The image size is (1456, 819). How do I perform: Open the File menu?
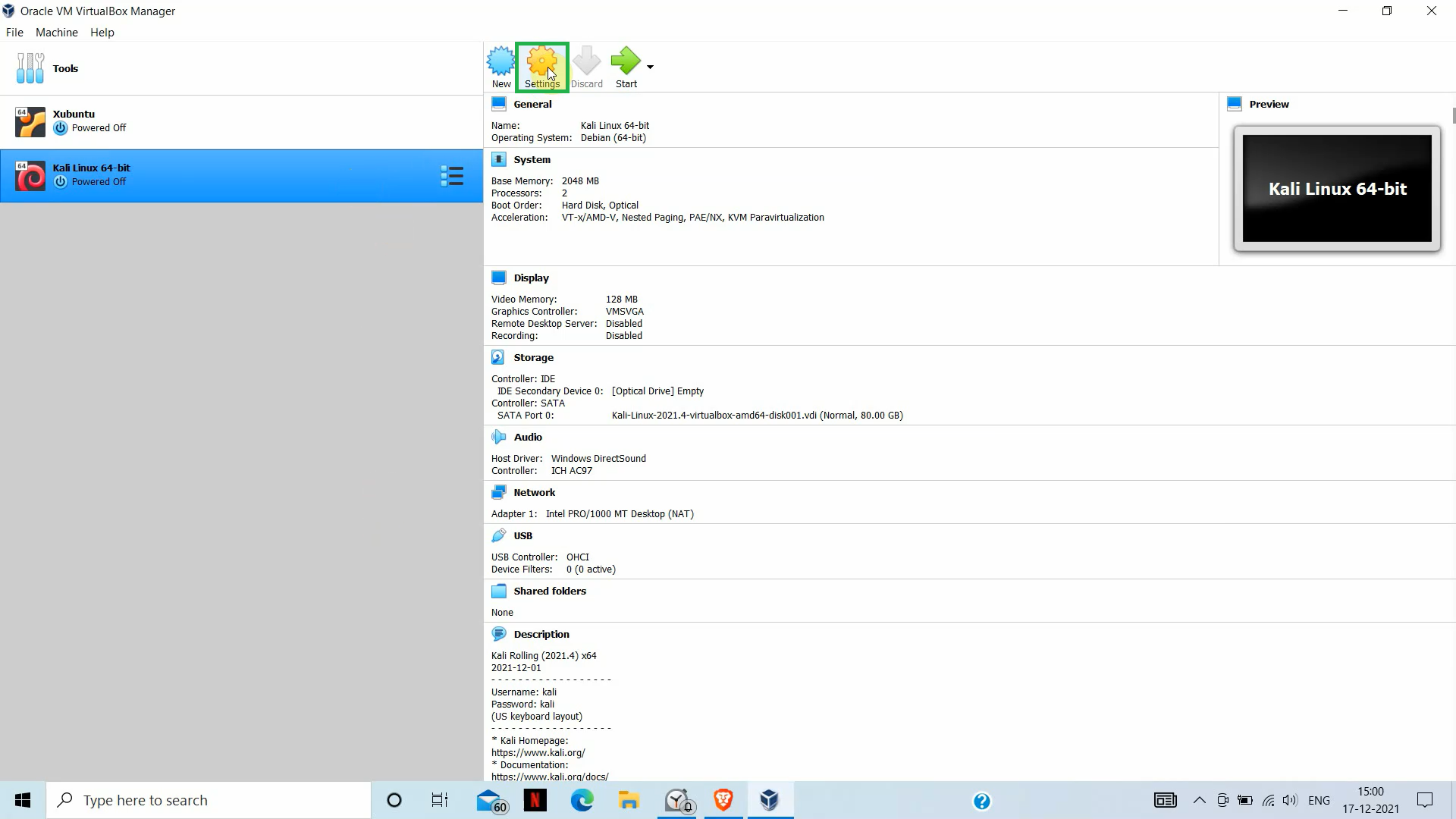point(14,32)
